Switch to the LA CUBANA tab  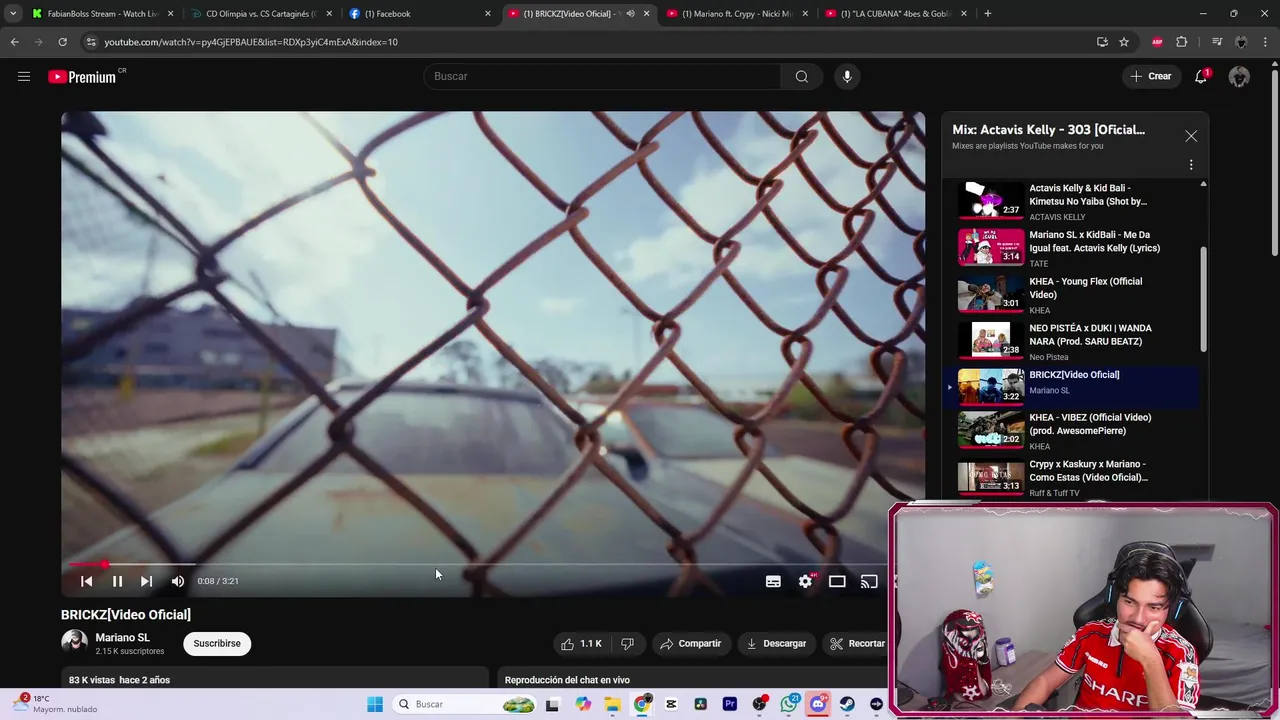coord(895,14)
